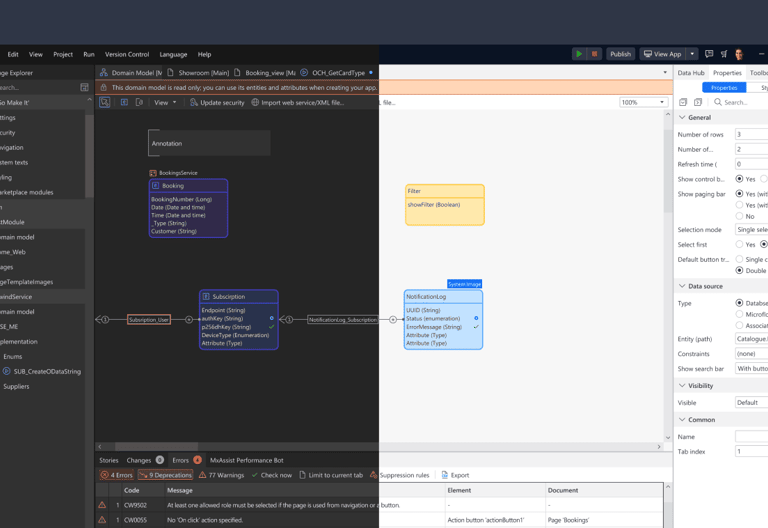
Task: Open the user profile avatar
Action: pos(739,54)
